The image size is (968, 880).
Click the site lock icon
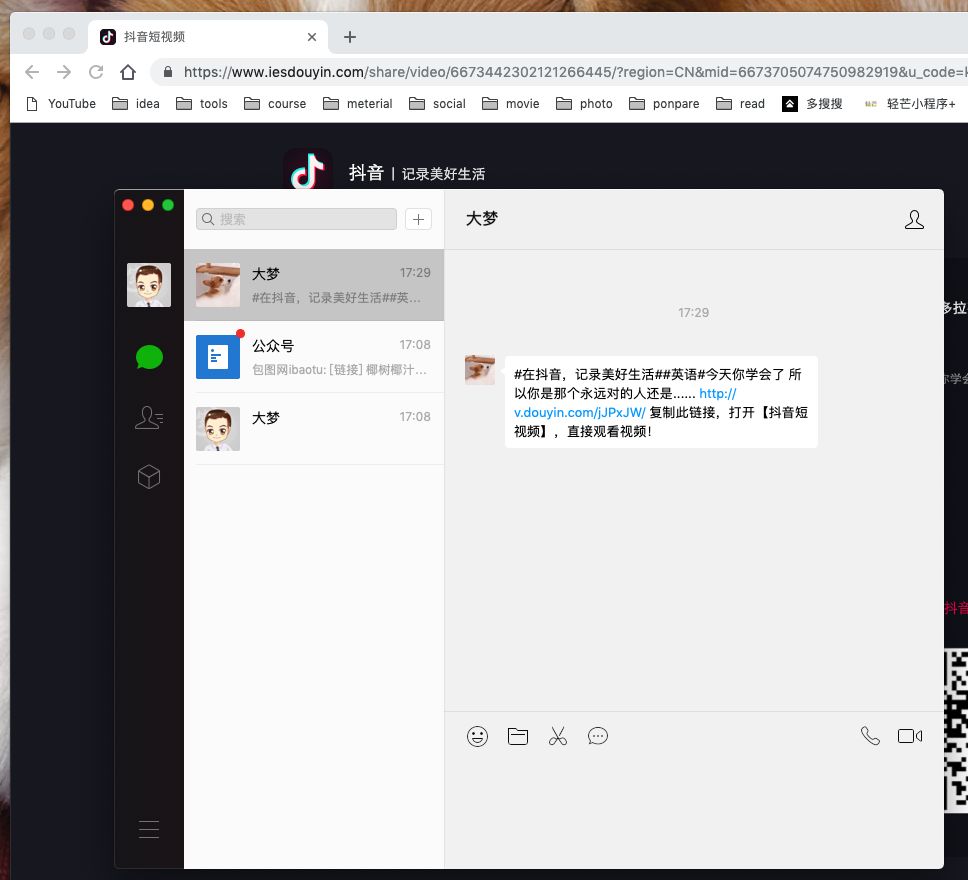pyautogui.click(x=167, y=72)
